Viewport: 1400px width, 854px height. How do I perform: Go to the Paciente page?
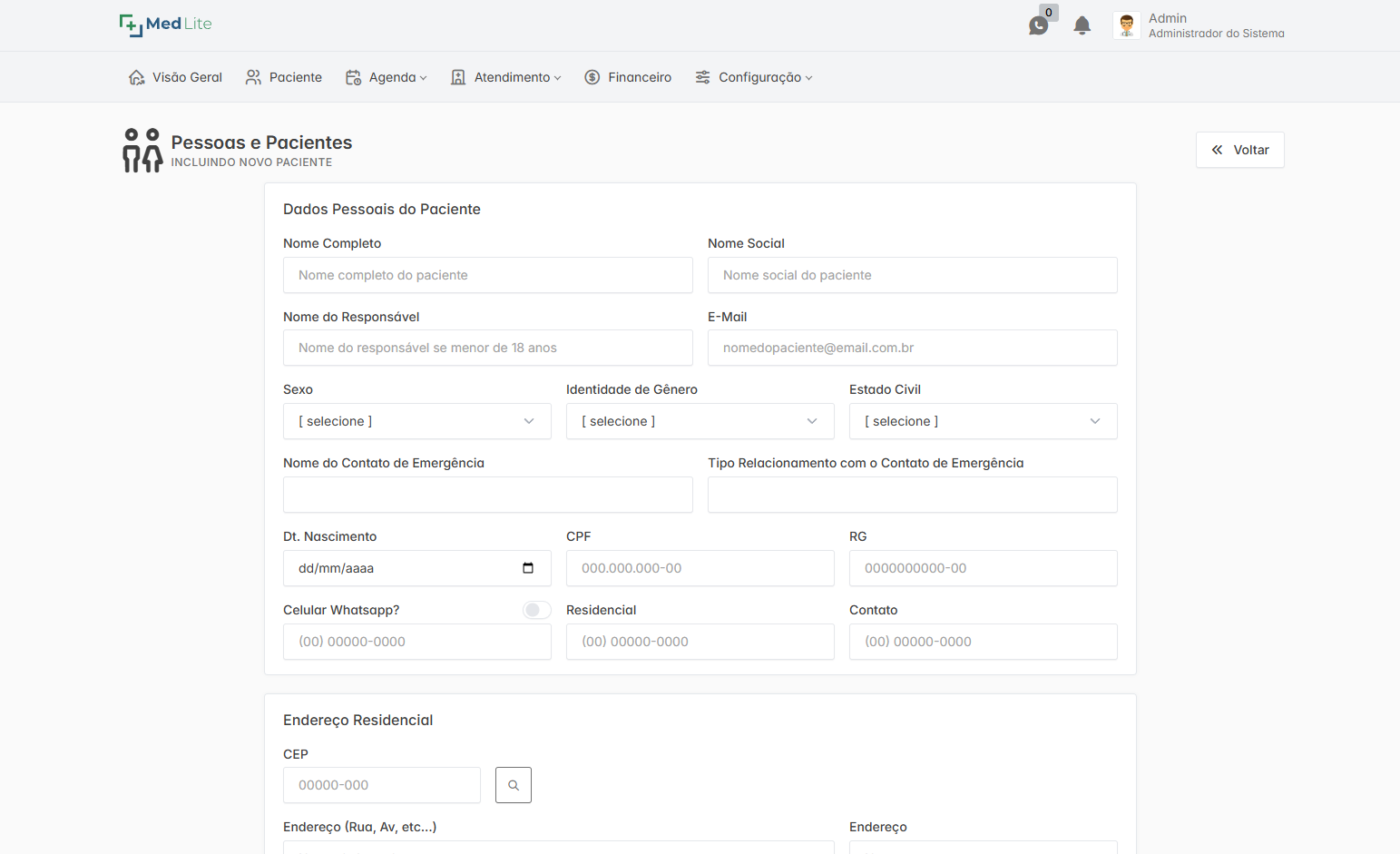click(284, 77)
